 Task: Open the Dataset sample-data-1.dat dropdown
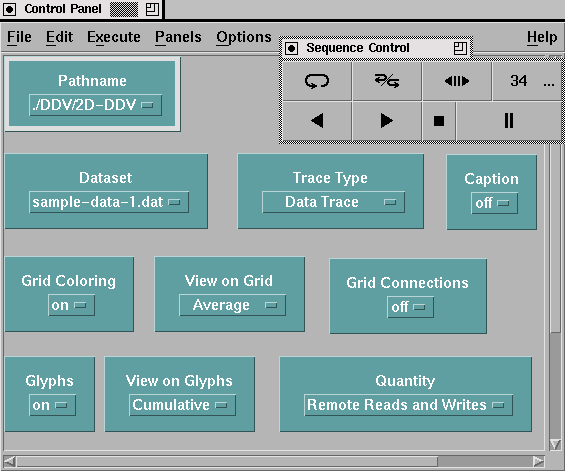pyautogui.click(x=109, y=202)
